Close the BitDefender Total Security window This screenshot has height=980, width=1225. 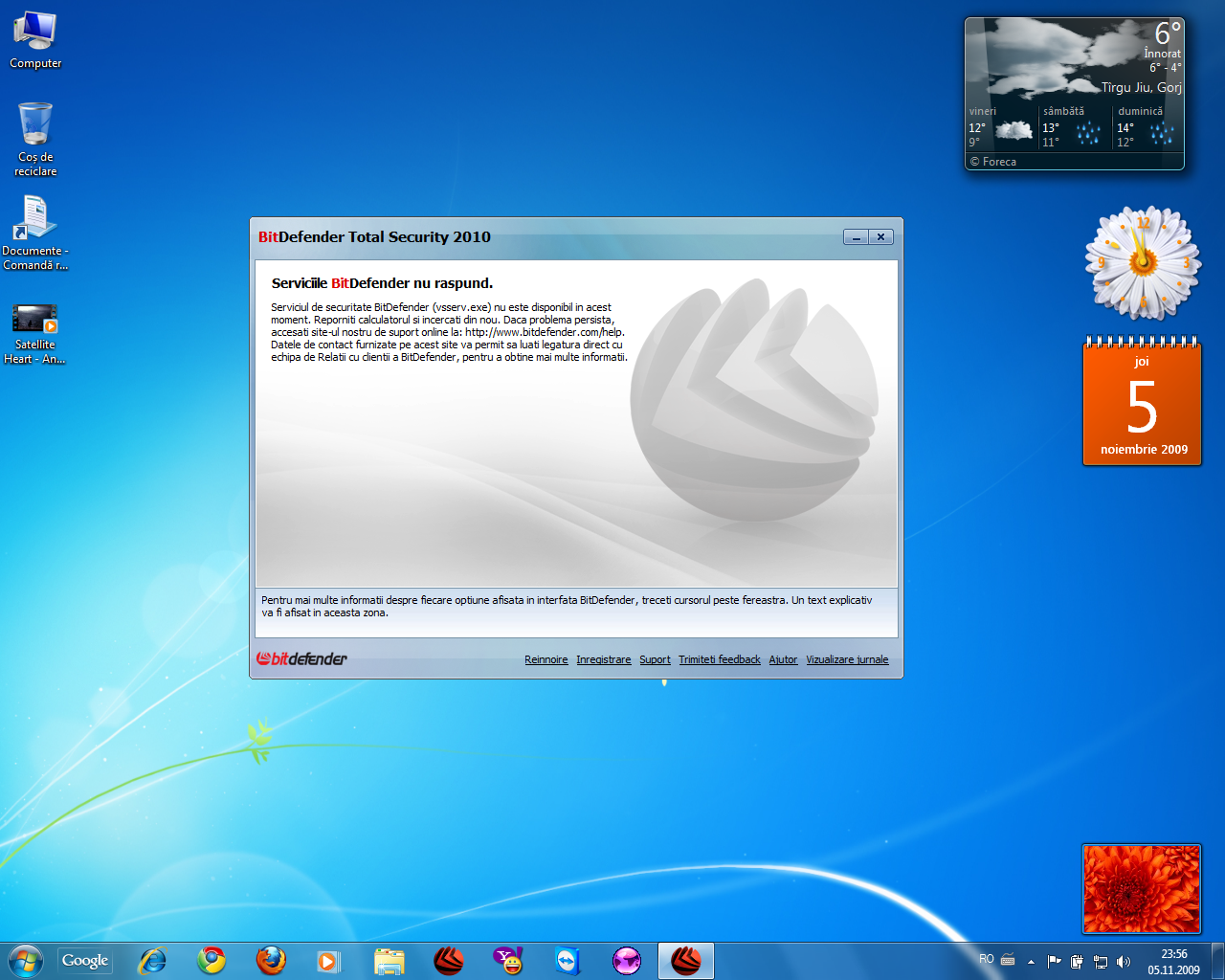(880, 237)
